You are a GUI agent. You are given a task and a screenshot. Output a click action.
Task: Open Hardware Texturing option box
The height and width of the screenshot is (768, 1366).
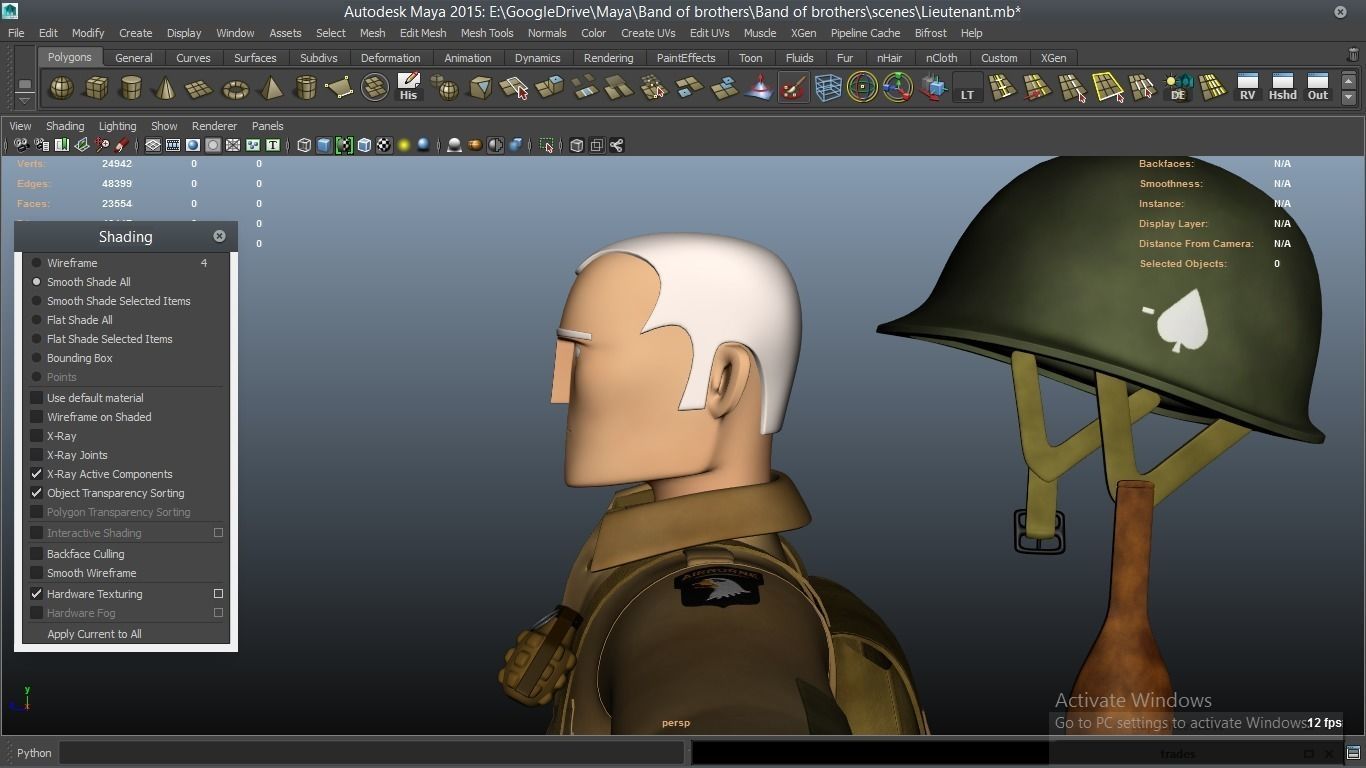pos(218,594)
